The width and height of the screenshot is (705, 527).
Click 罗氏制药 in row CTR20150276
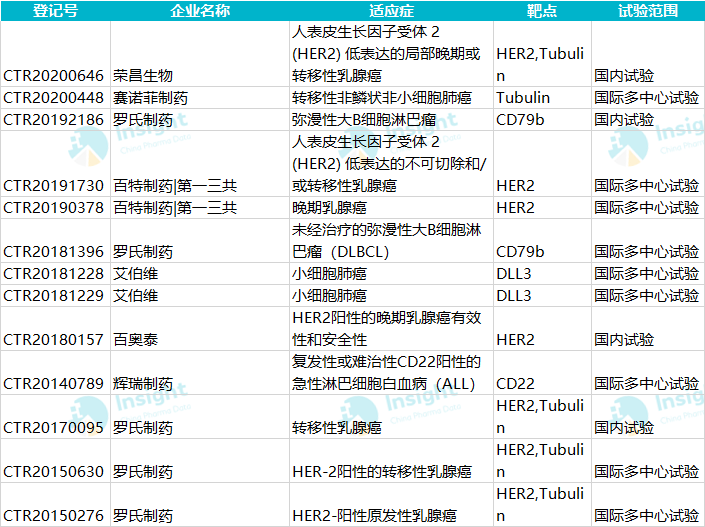143,516
